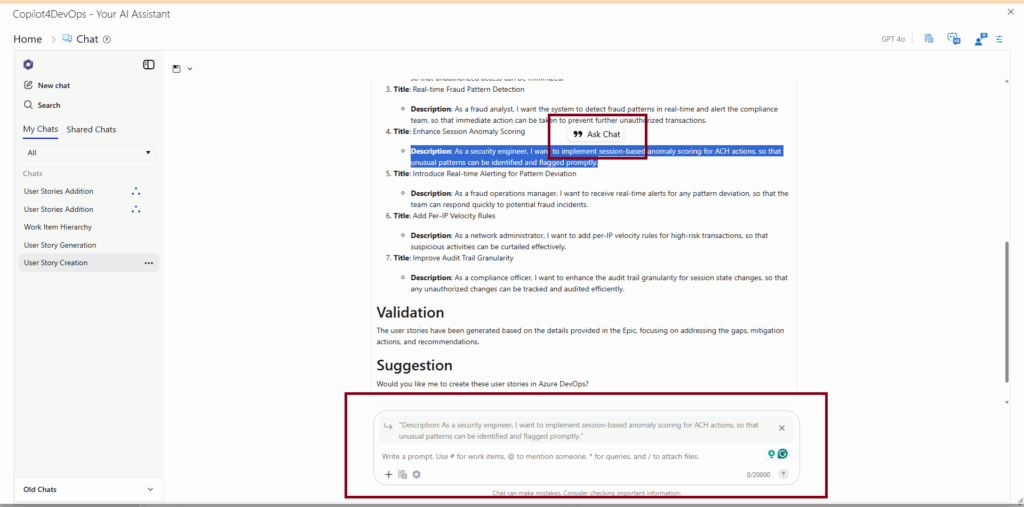This screenshot has width=1024, height=507.
Task: Open more options for User Story Creation
Action: (x=149, y=263)
